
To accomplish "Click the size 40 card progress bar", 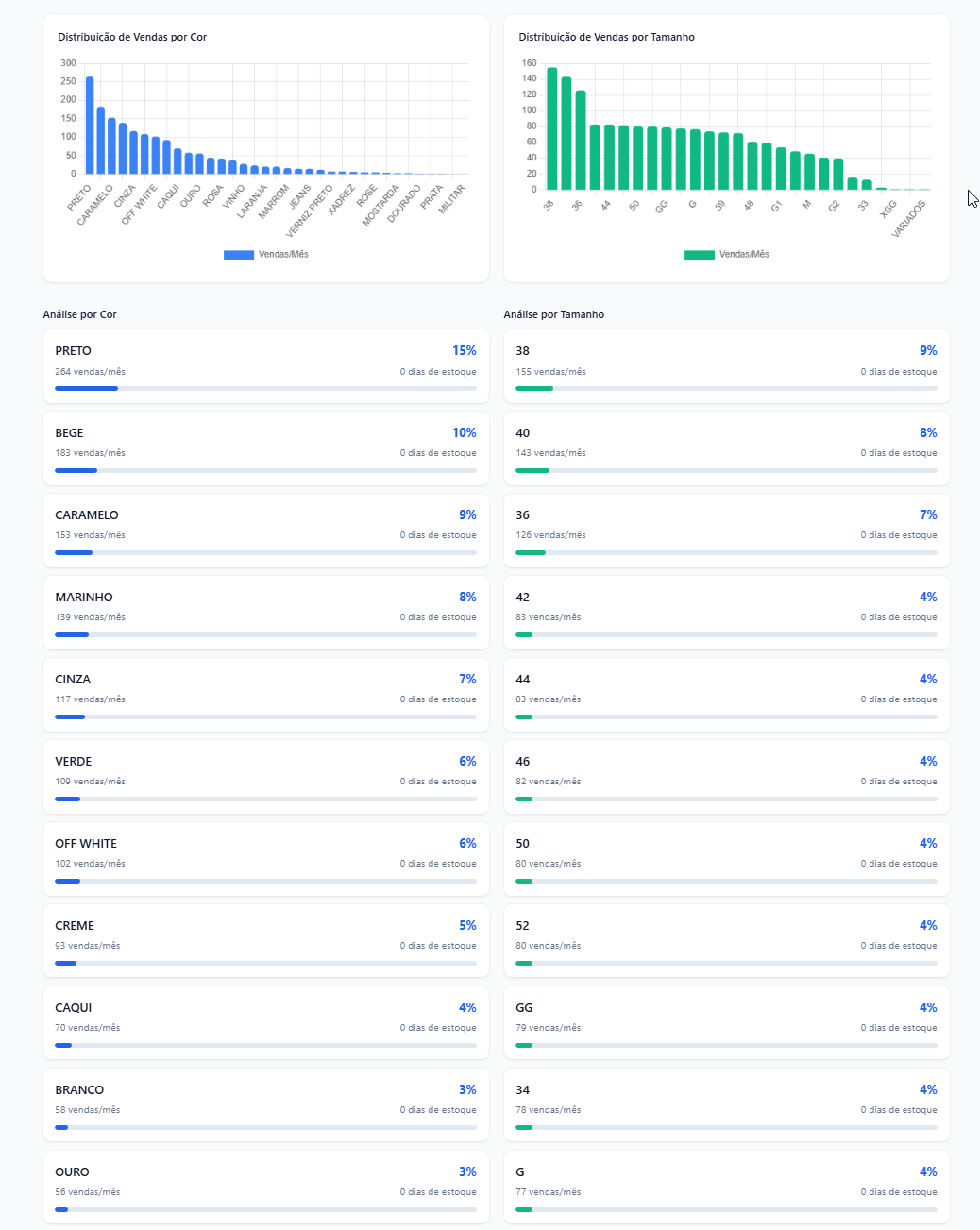I will coord(726,470).
